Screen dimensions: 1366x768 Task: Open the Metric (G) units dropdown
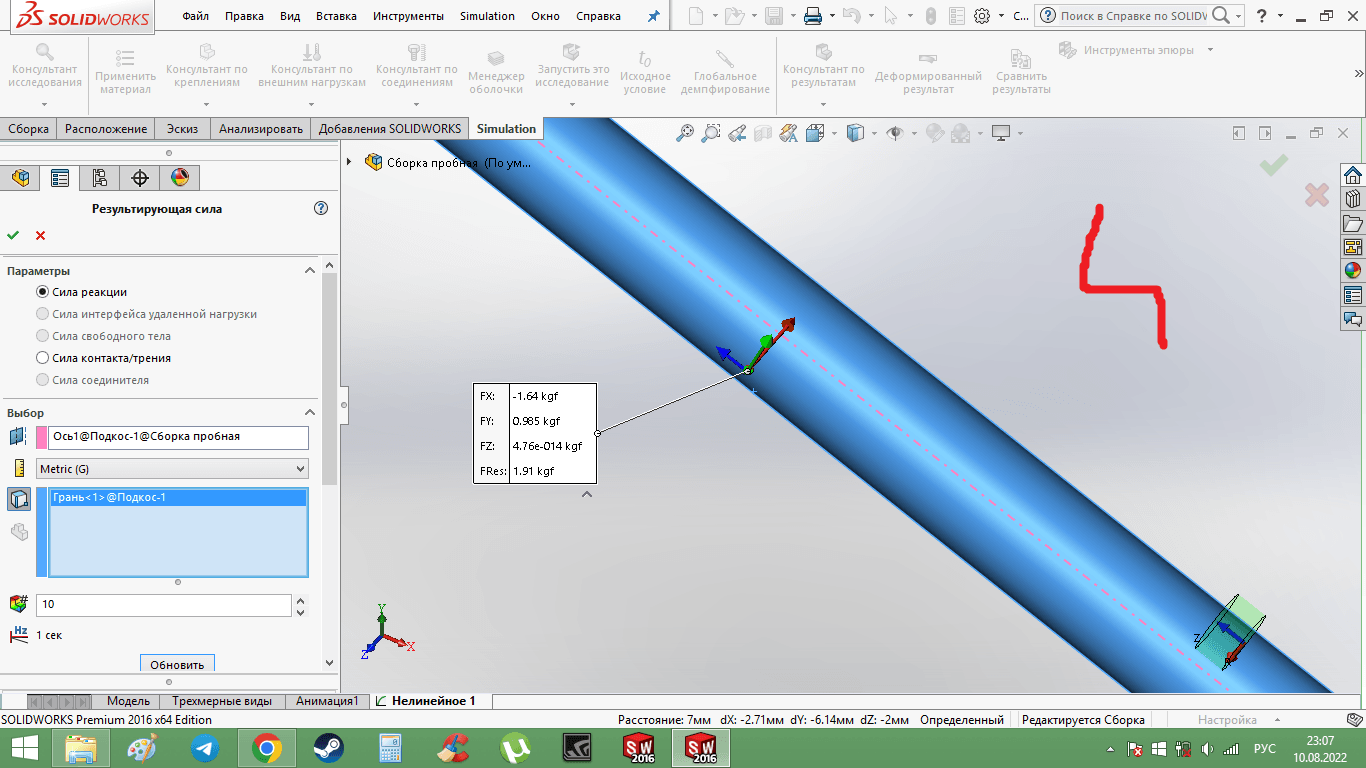[172, 469]
